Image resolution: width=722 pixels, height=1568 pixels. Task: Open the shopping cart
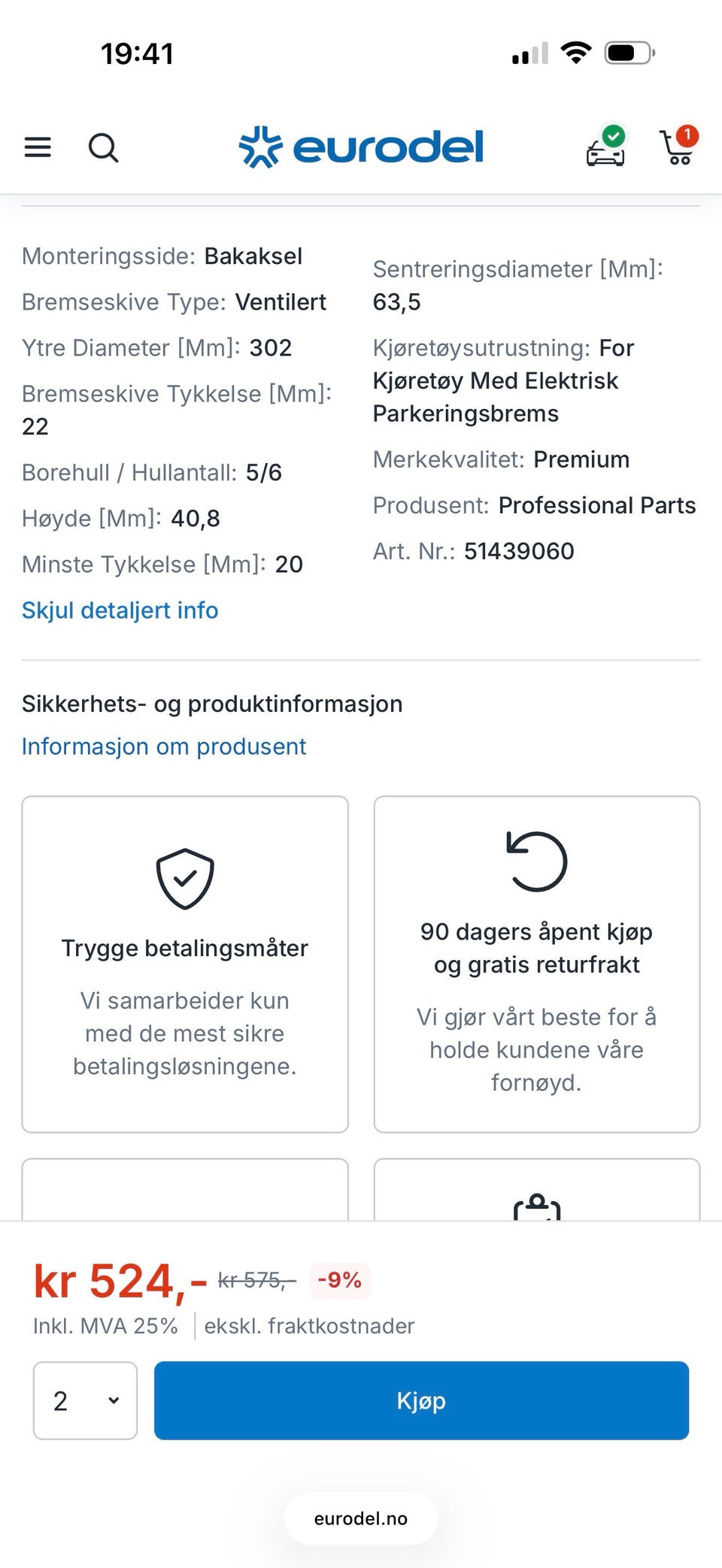pos(676,149)
